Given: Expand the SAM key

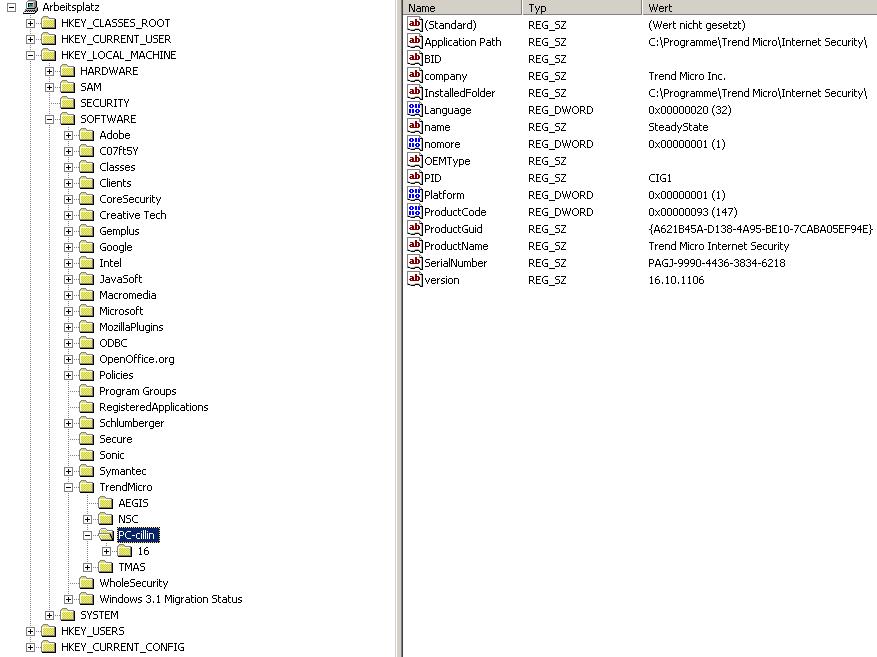Looking at the screenshot, I should coord(49,87).
